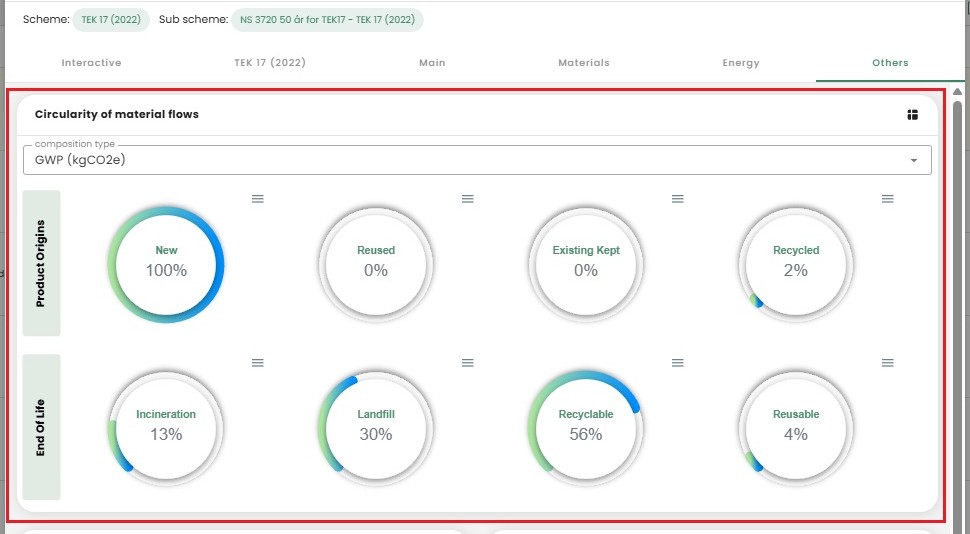Click the grid layout icon in Circularity header
Viewport: 970px width, 534px height.
tap(912, 115)
